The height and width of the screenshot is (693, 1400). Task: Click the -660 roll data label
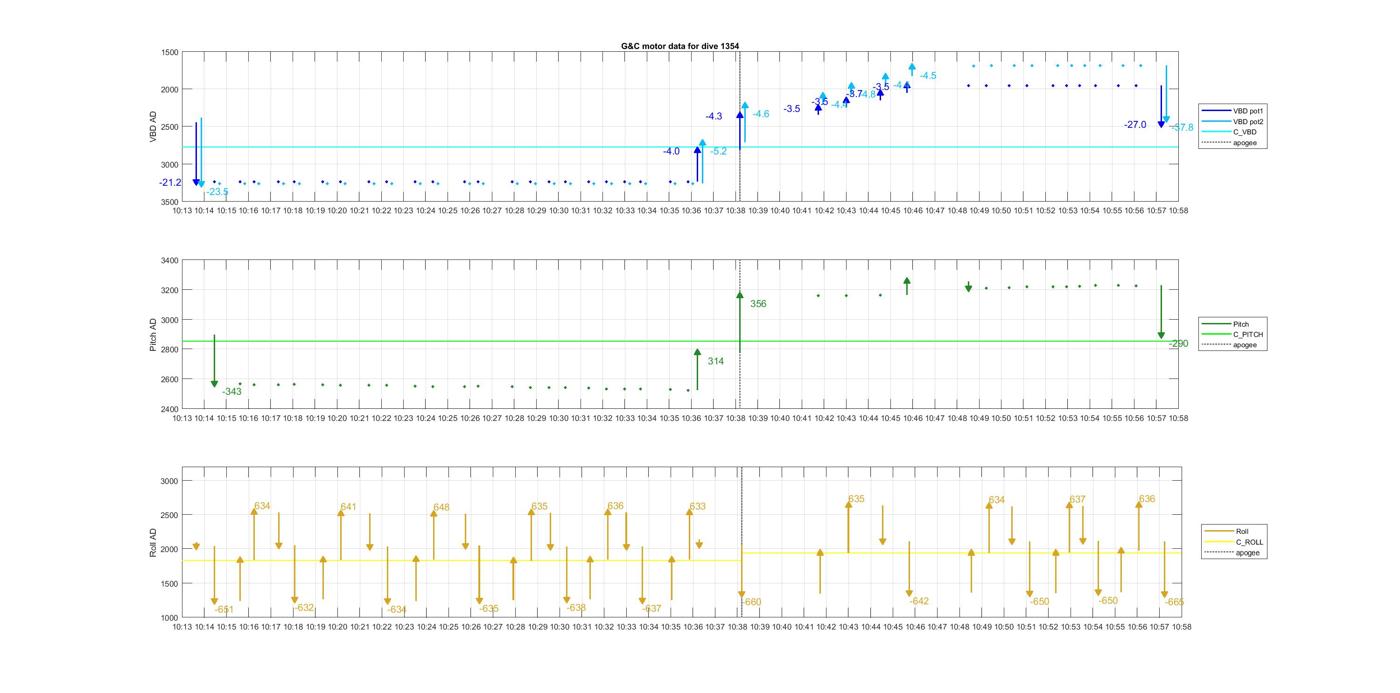click(751, 602)
